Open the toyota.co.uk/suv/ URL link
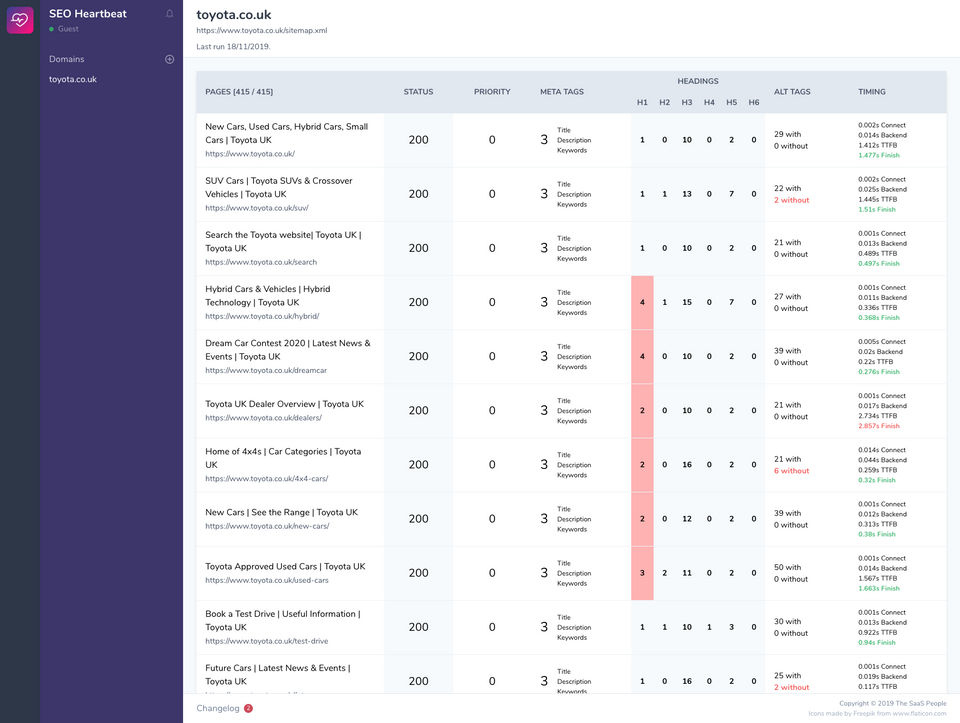 pos(257,208)
